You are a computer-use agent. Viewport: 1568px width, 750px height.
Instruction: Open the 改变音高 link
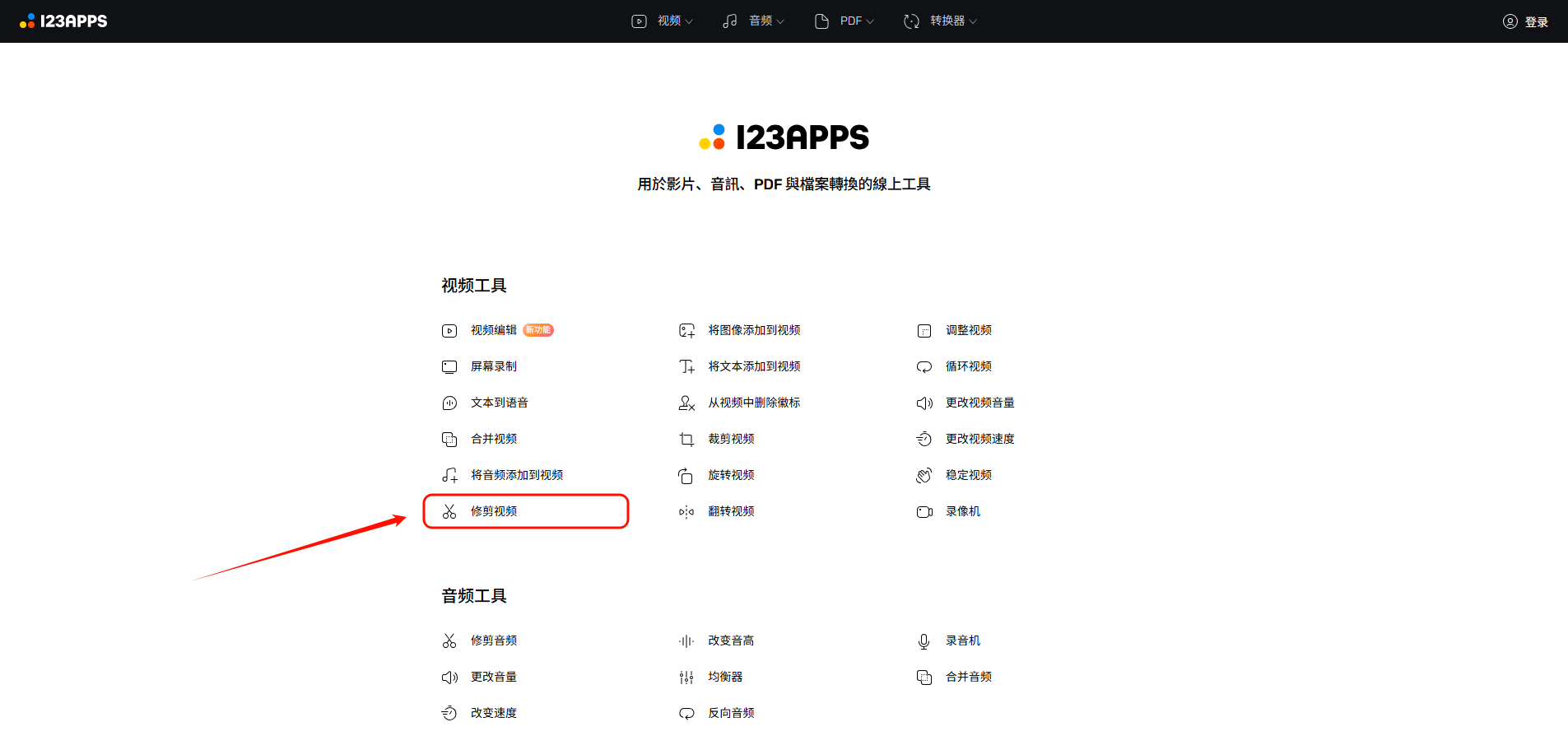tap(731, 641)
